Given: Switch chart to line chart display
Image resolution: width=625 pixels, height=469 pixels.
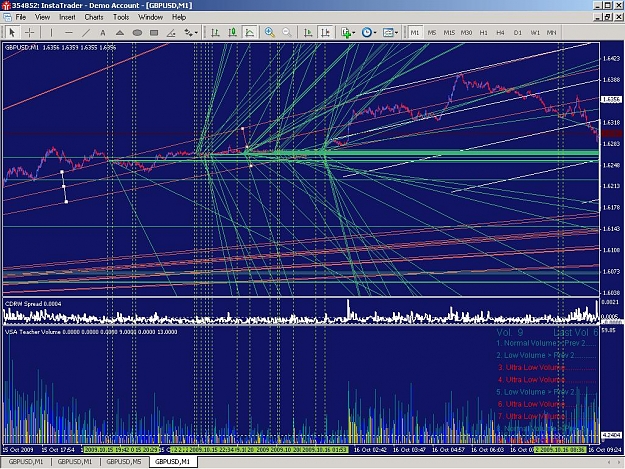Looking at the screenshot, I should [x=250, y=33].
